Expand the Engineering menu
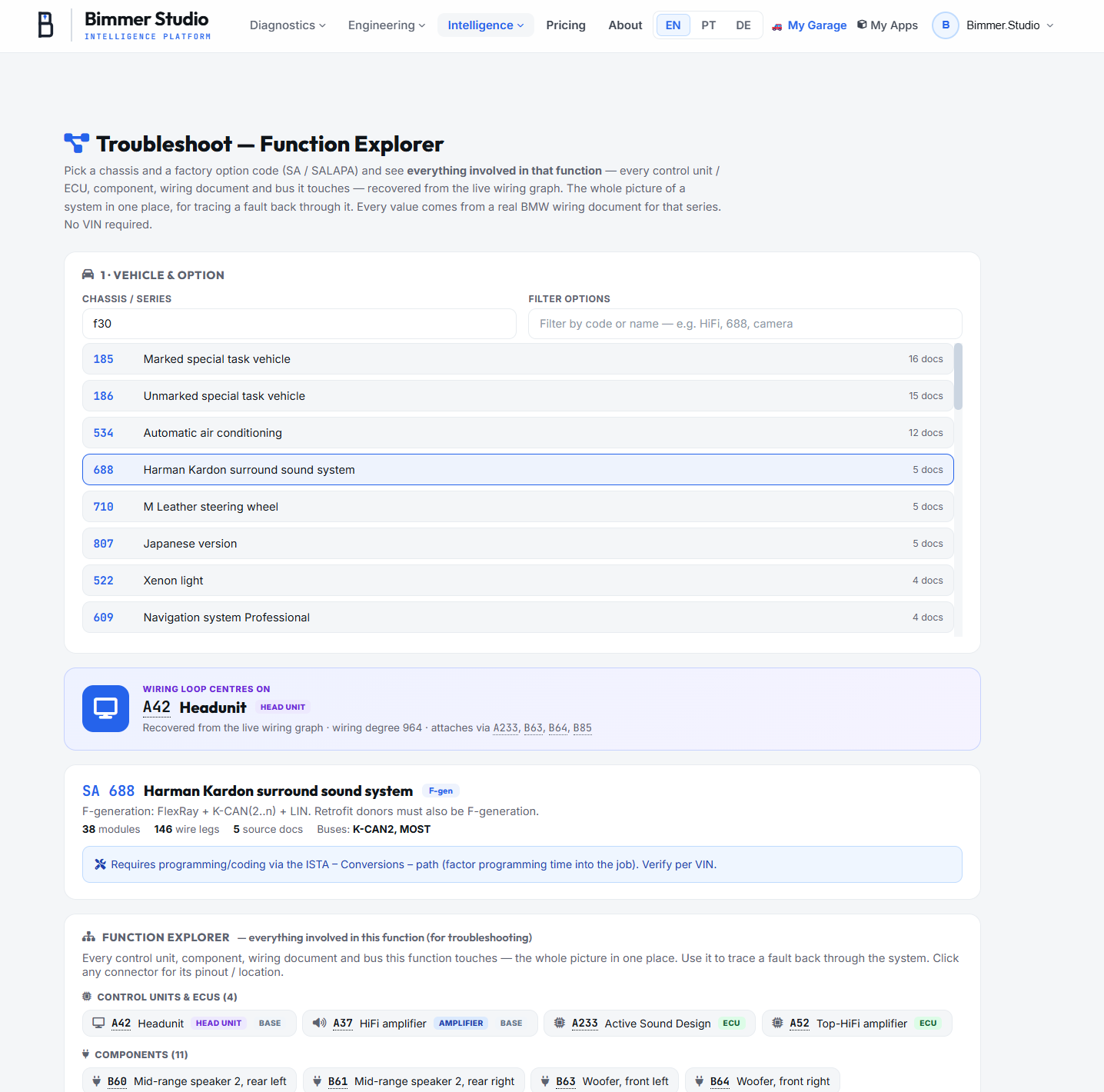 387,25
